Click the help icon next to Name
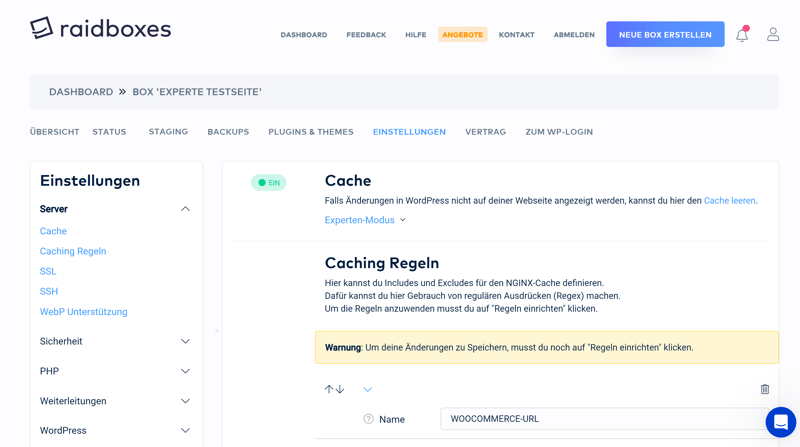The image size is (800, 447). [x=368, y=419]
